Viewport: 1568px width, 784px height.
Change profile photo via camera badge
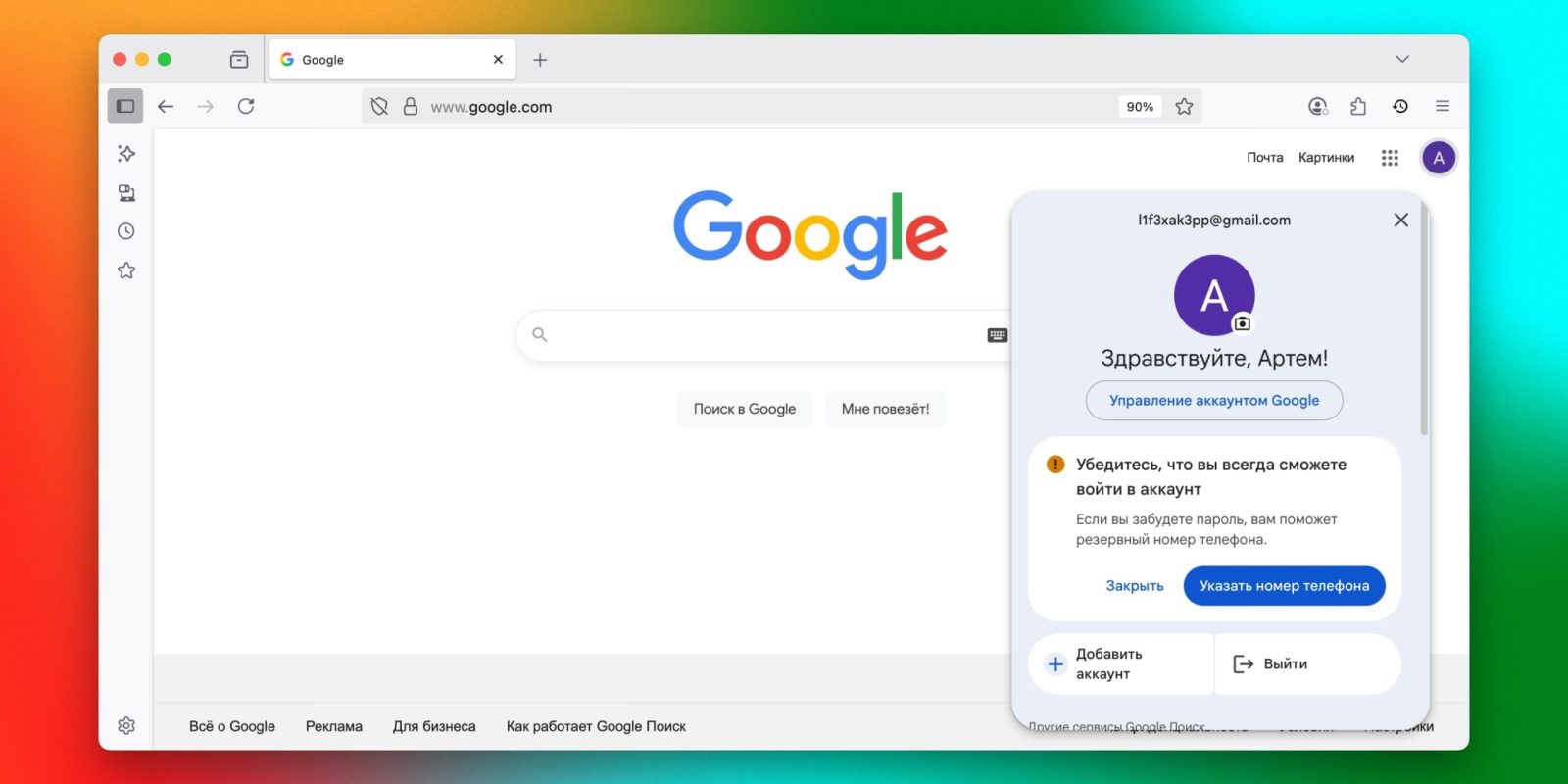(1243, 323)
